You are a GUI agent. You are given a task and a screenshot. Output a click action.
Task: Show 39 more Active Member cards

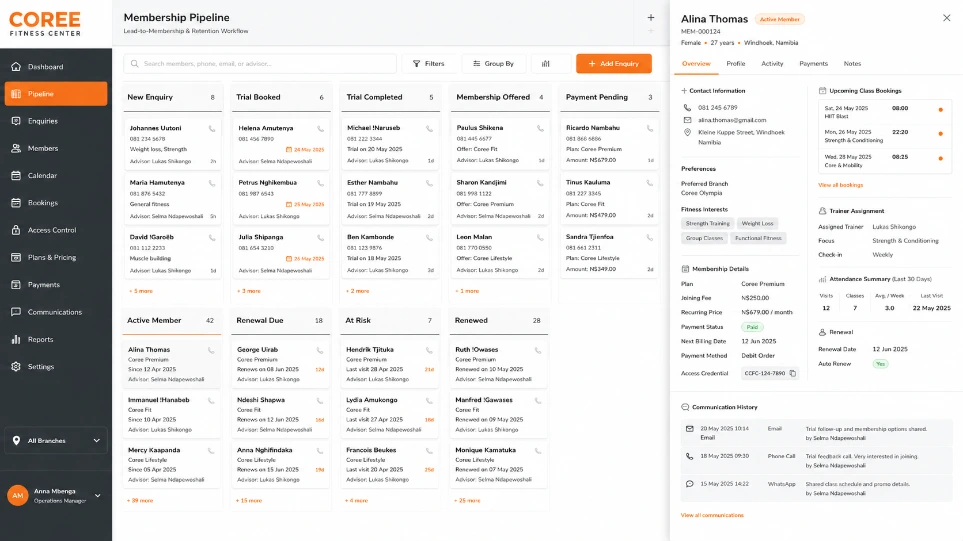tap(140, 500)
